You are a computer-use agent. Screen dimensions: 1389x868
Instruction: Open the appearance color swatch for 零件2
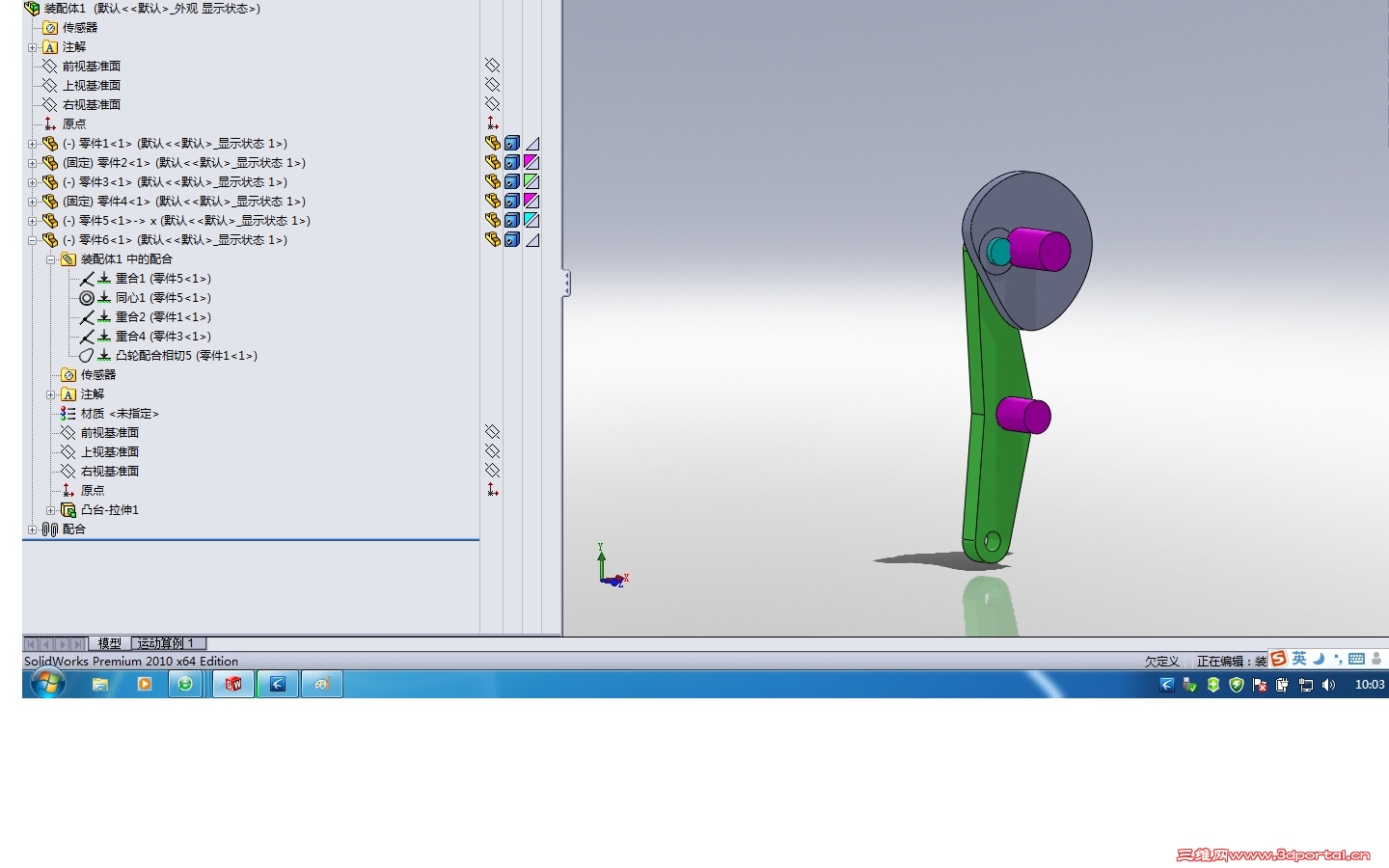click(531, 162)
